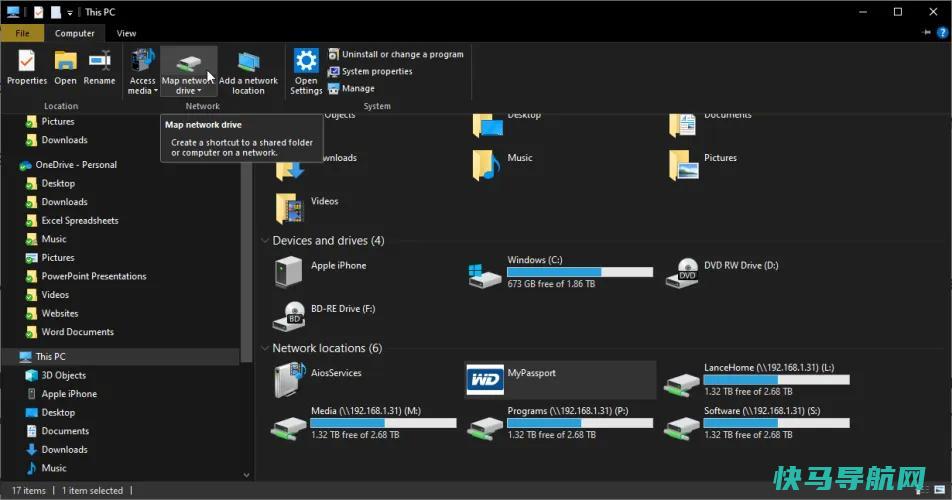
Task: Click the sidebar scroll down arrow
Action: (x=246, y=475)
